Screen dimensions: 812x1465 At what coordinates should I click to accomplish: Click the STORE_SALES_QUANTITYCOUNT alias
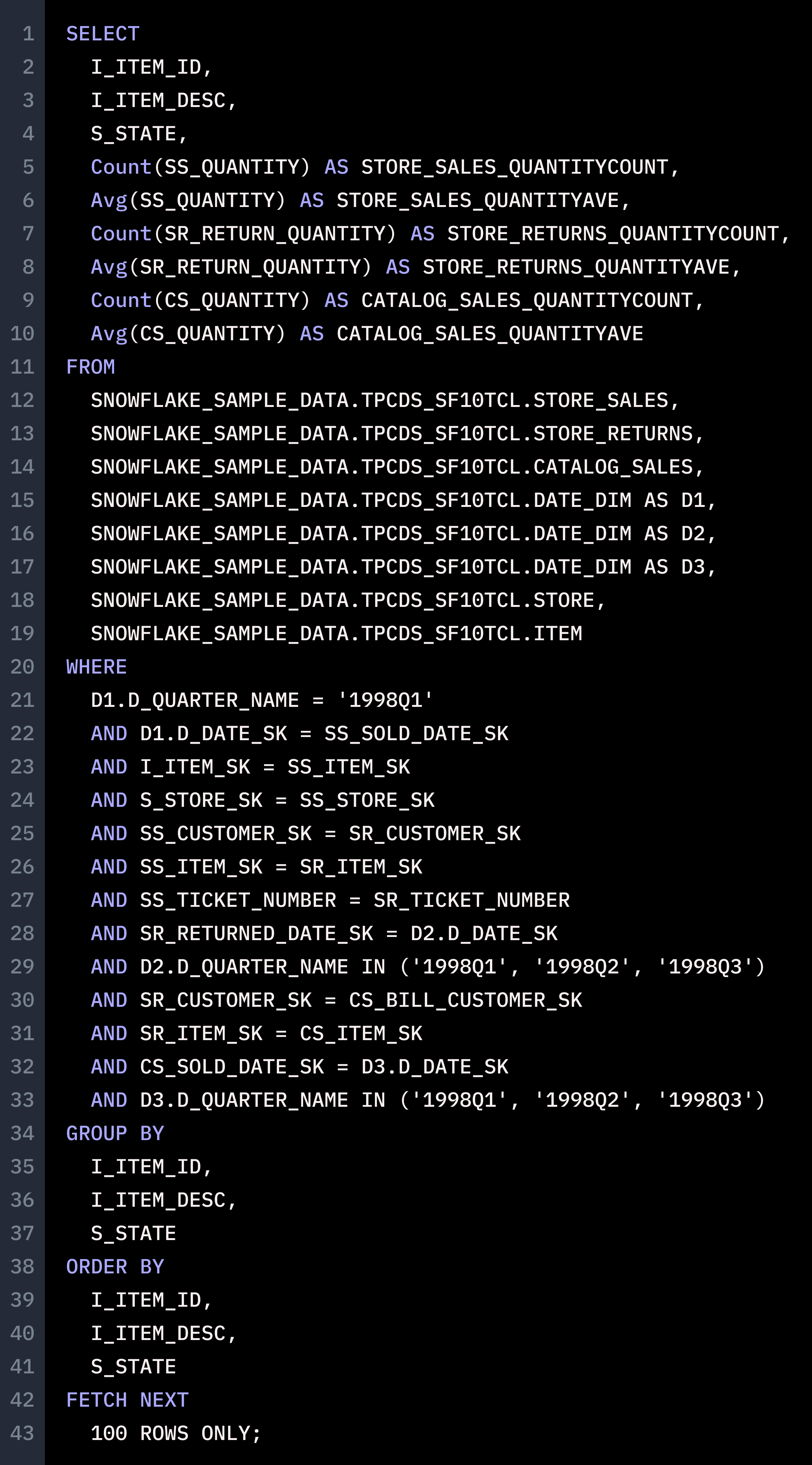click(x=514, y=167)
